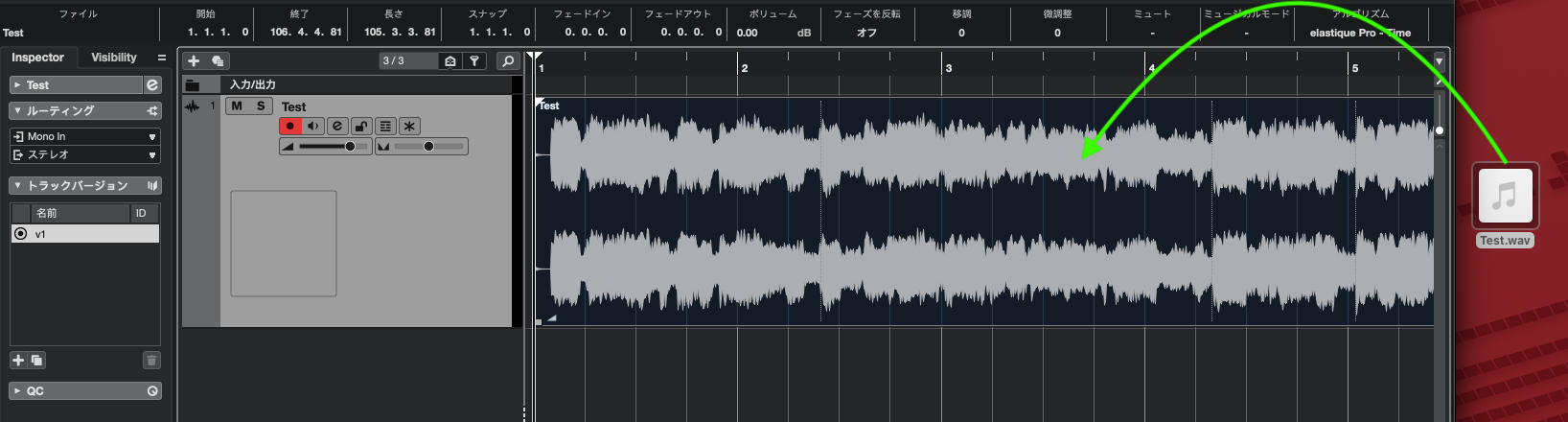Click the freeze snowflake icon on Test track

coord(409,126)
